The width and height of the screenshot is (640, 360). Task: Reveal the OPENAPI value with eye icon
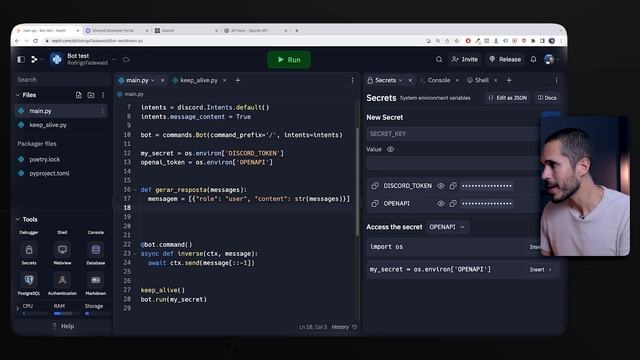pos(441,203)
